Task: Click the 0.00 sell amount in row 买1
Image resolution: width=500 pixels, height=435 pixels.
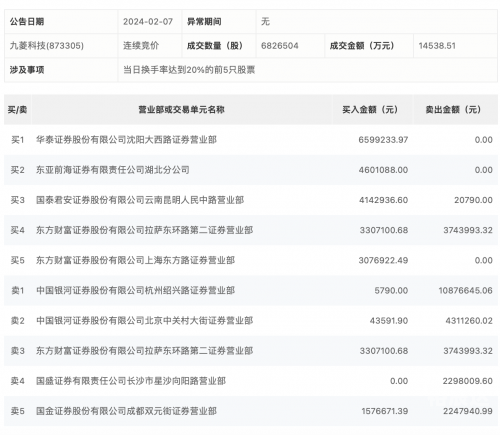Action: (x=484, y=140)
